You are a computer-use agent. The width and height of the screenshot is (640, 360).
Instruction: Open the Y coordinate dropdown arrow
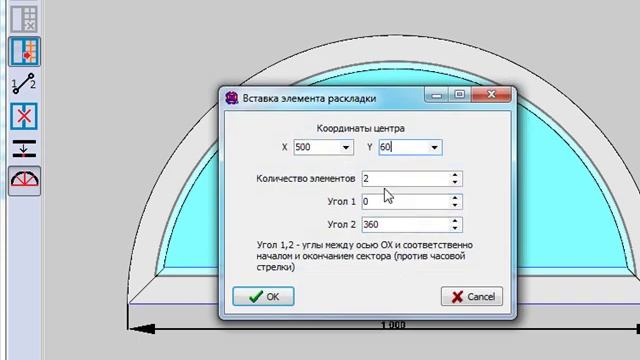[x=434, y=147]
